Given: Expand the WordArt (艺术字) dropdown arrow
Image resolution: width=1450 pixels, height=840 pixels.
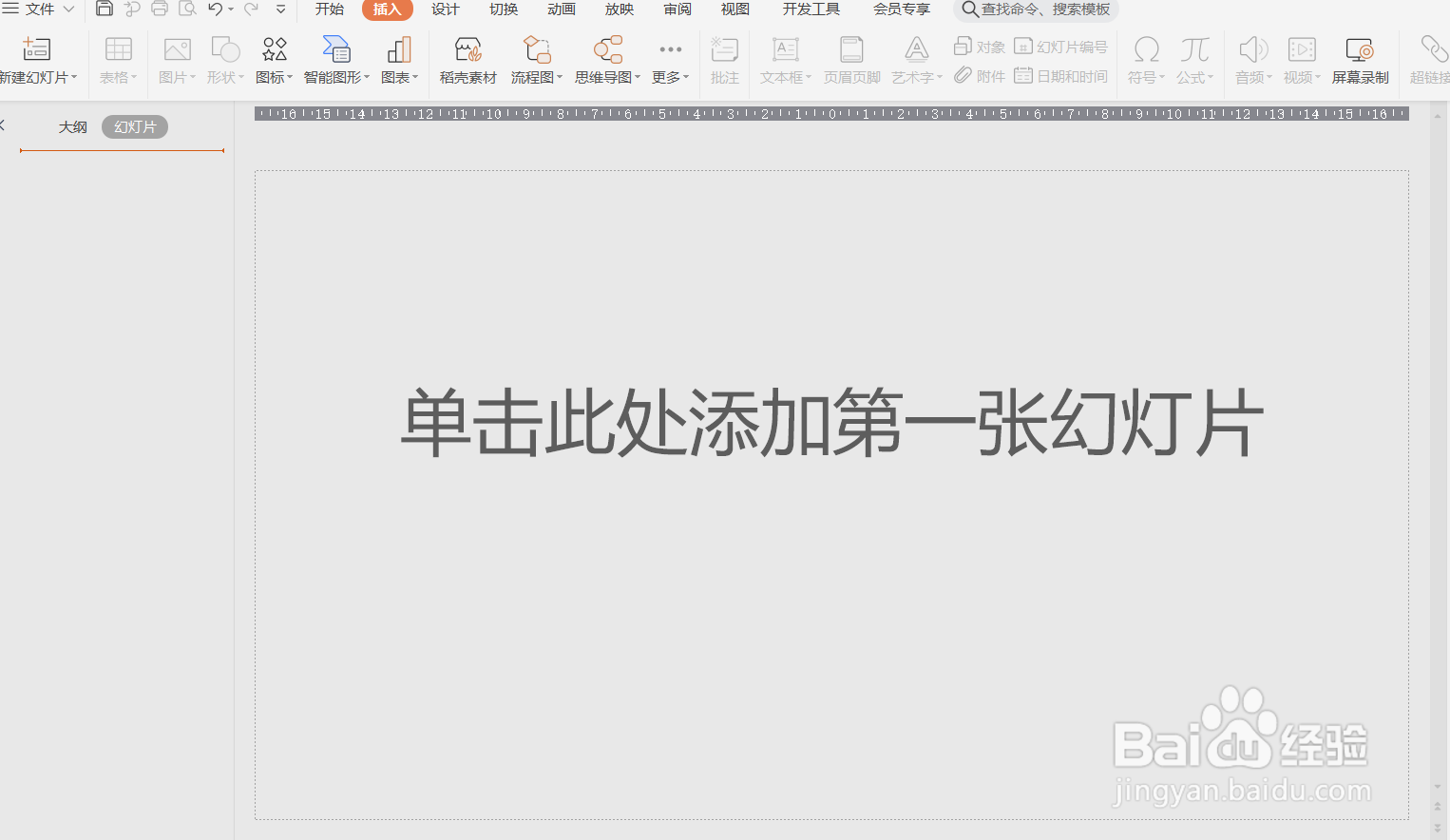Looking at the screenshot, I should point(940,78).
